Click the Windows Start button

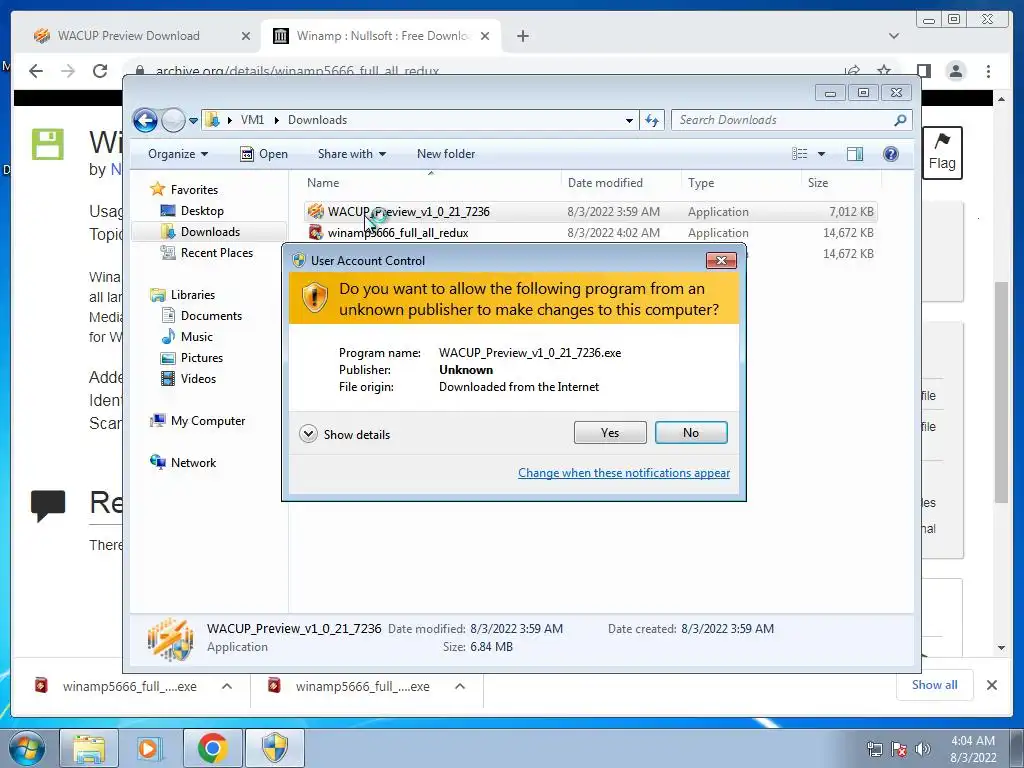point(27,748)
